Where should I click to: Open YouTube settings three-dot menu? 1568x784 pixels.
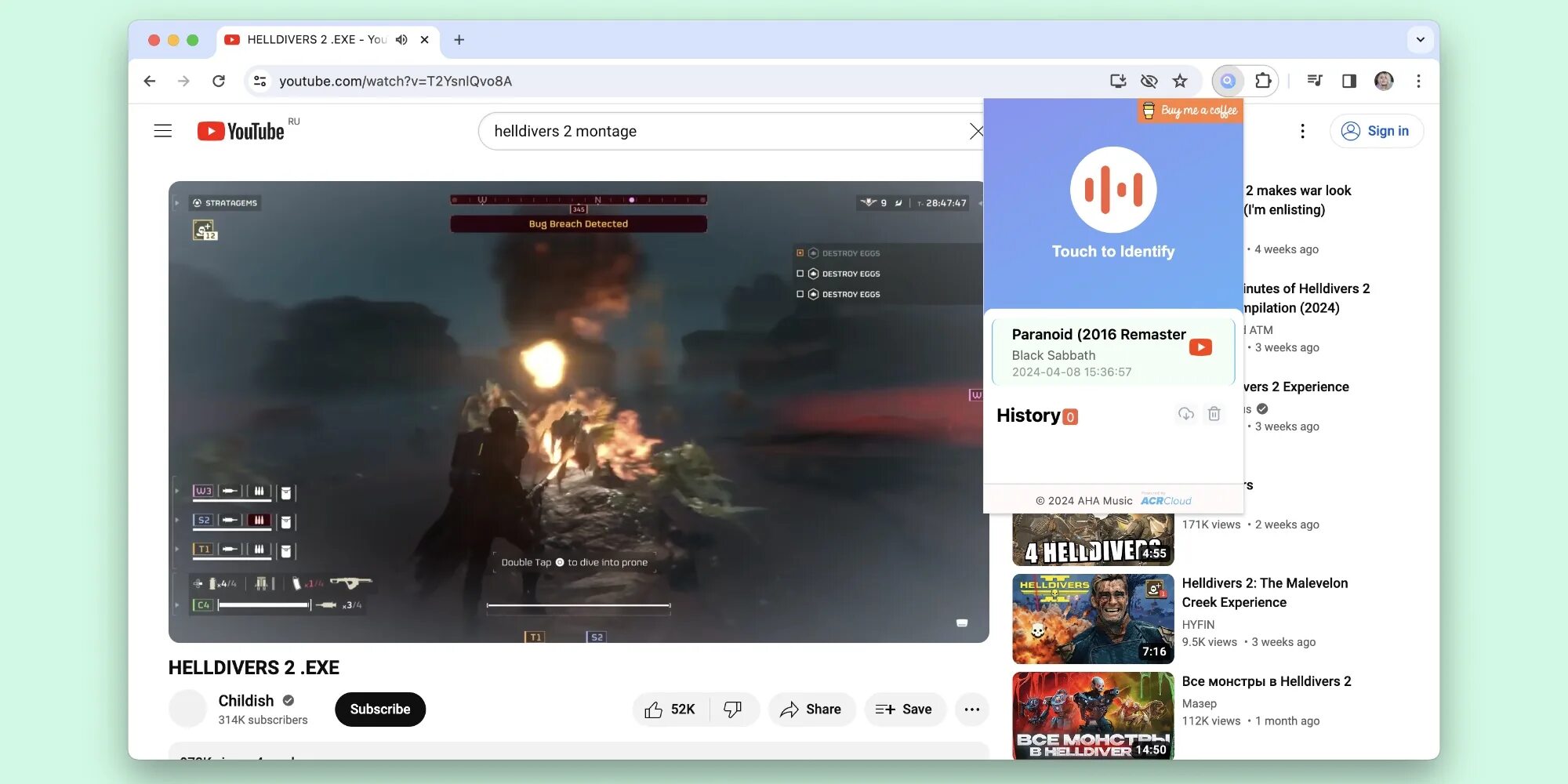(x=1302, y=131)
